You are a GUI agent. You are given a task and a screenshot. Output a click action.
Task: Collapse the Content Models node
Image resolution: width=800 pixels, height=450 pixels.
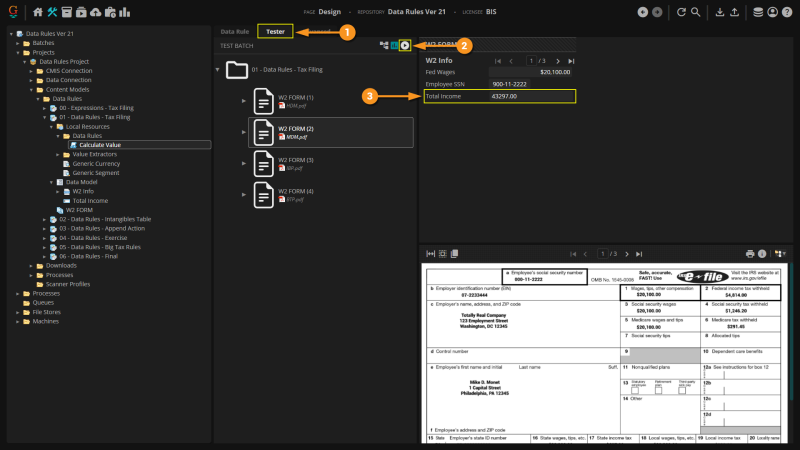[x=31, y=90]
